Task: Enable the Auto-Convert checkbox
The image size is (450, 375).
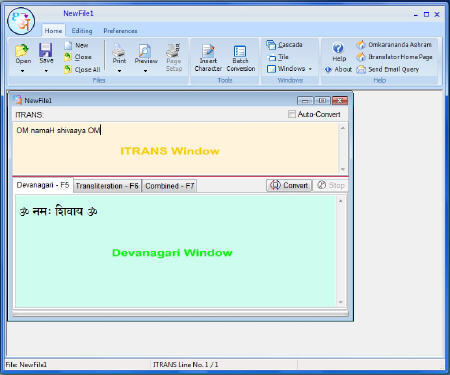Action: pyautogui.click(x=292, y=114)
